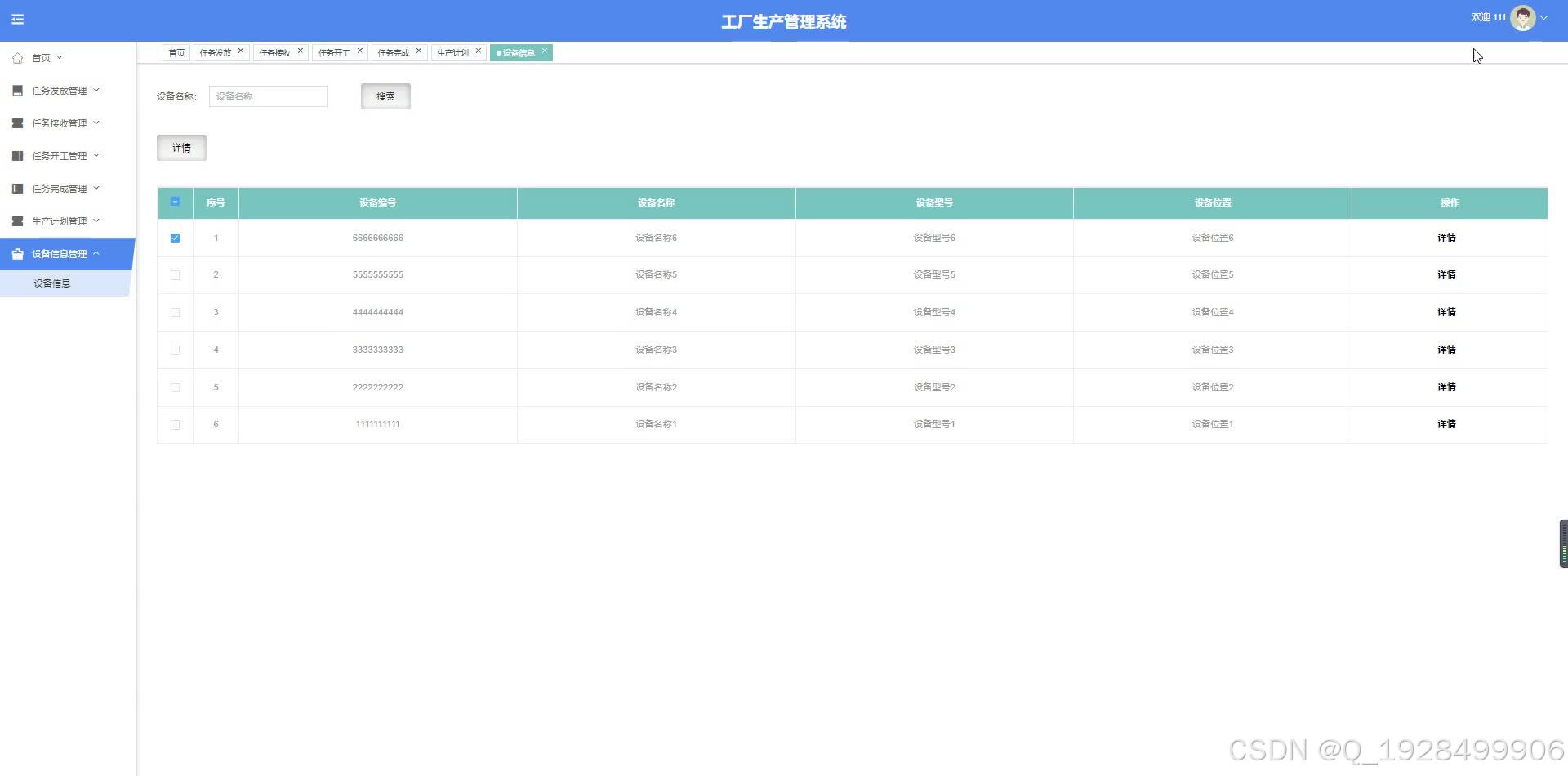The image size is (1568, 776).
Task: Select the cell 6666666666
Action: point(378,238)
